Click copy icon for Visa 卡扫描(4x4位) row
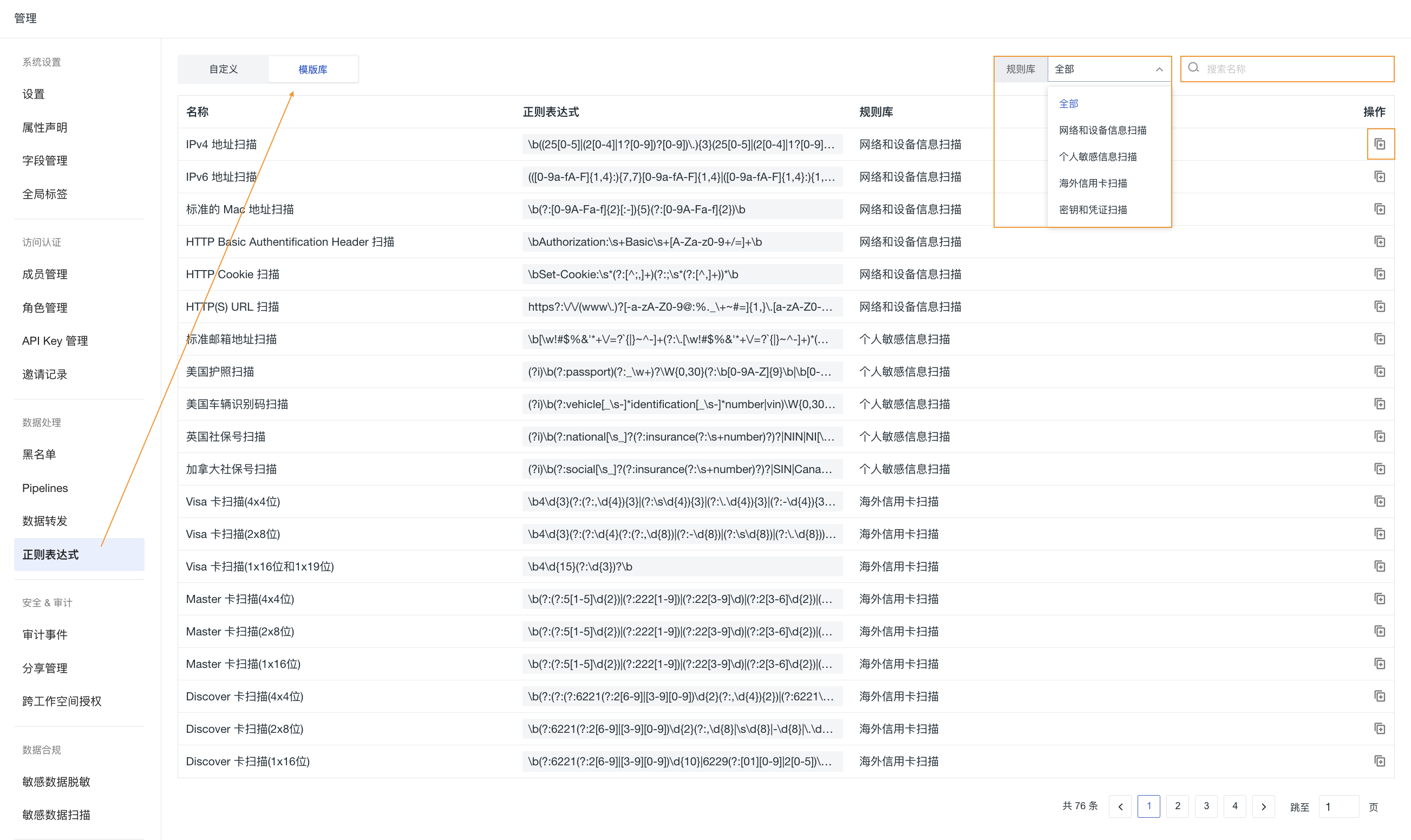 (x=1379, y=502)
